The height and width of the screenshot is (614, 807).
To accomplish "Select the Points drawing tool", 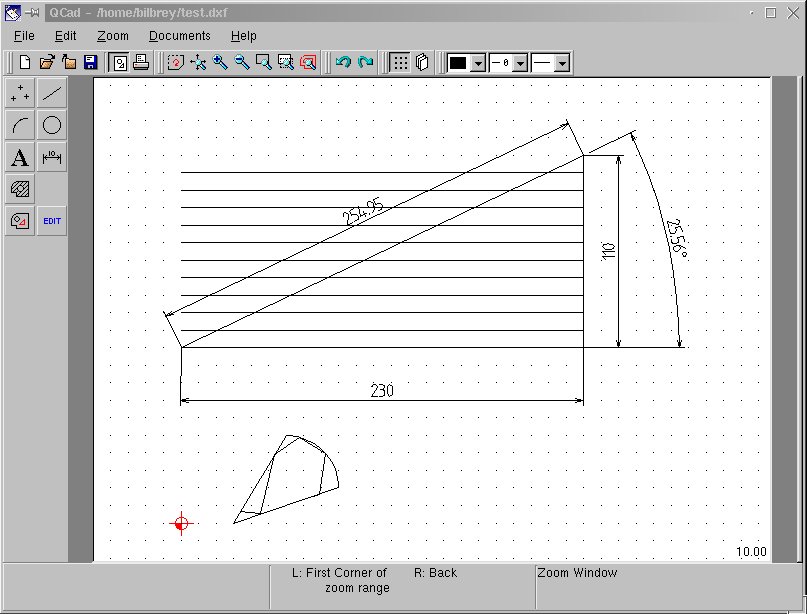I will (x=20, y=94).
